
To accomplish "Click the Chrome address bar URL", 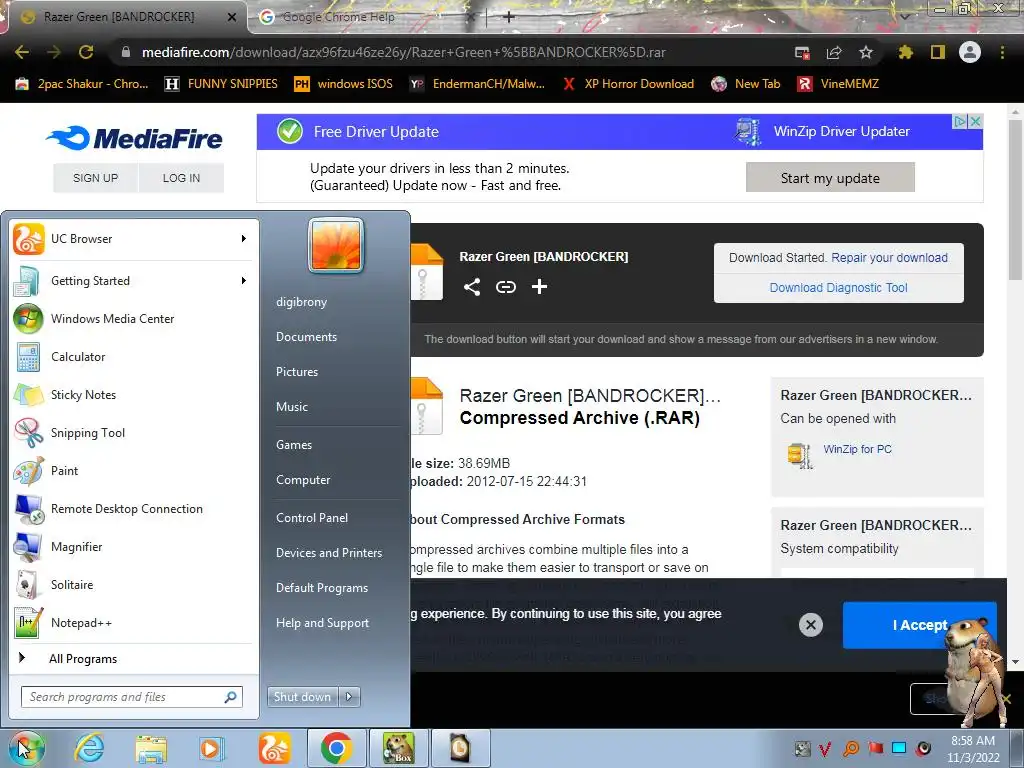I will click(x=404, y=52).
